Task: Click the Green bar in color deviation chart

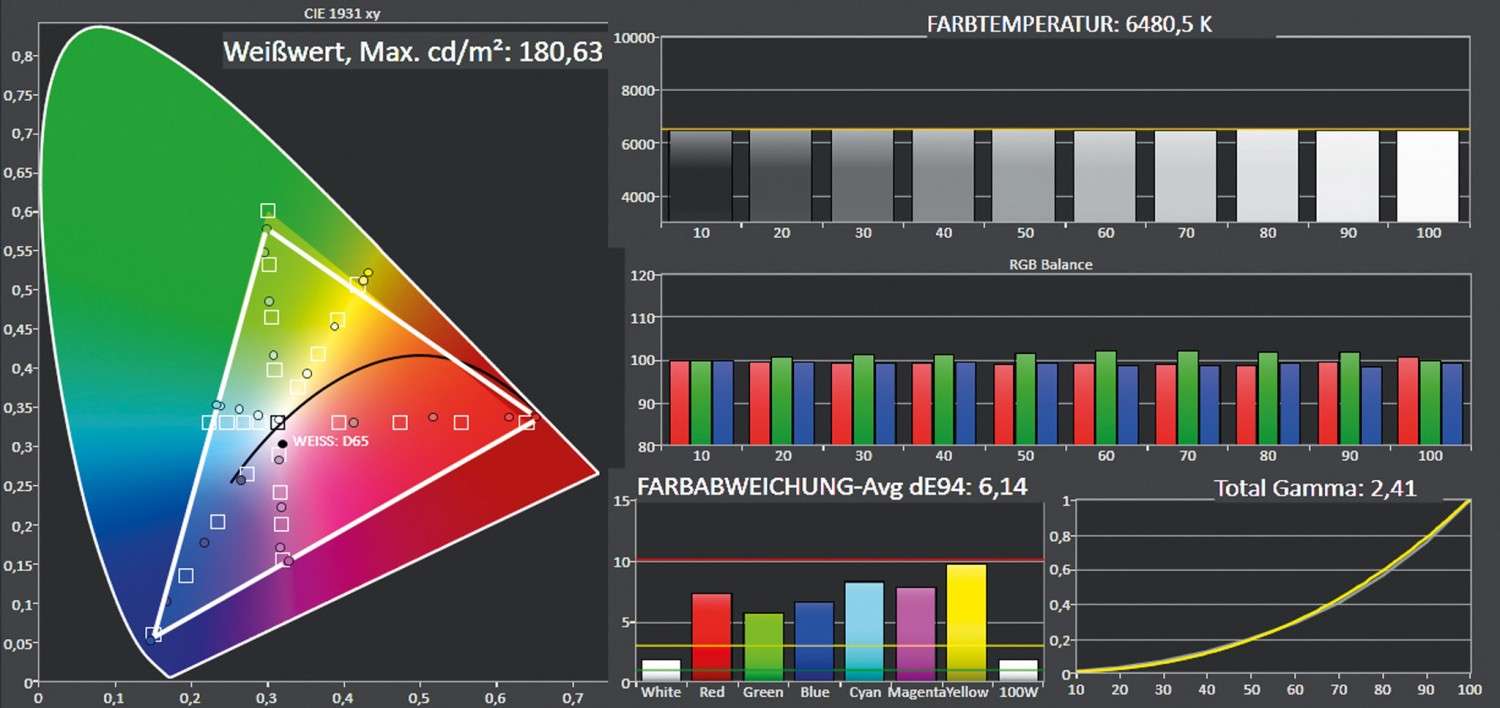Action: pyautogui.click(x=763, y=648)
